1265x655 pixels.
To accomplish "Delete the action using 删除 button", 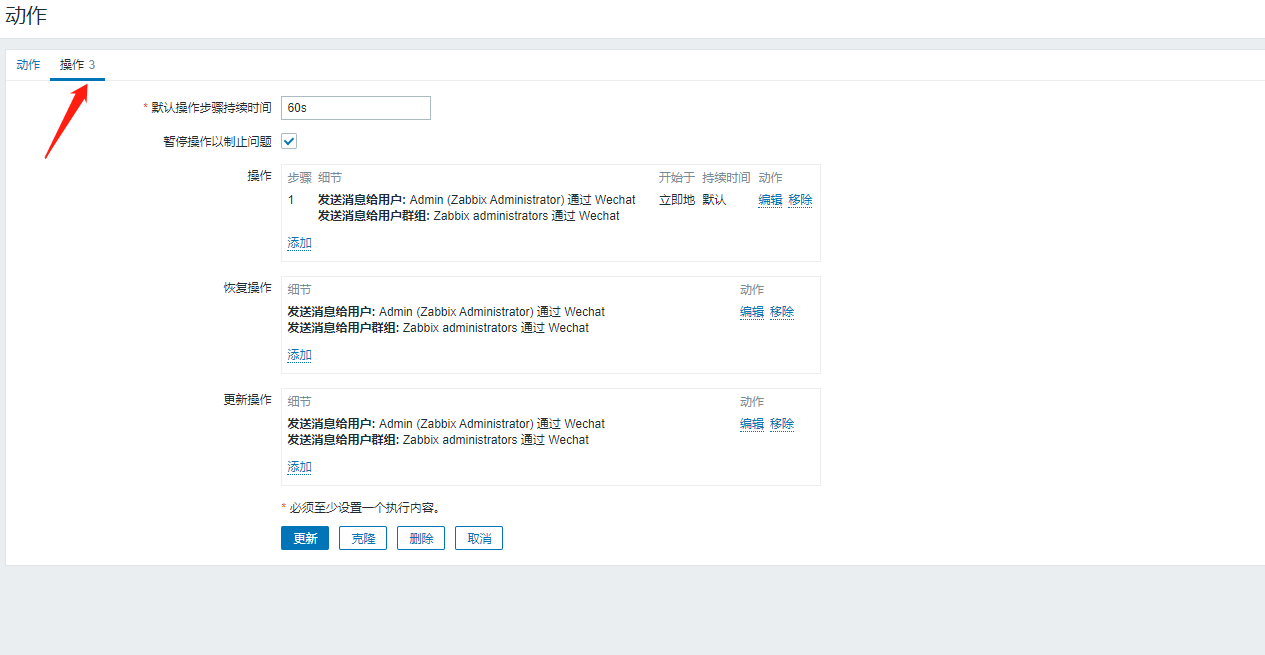I will pyautogui.click(x=421, y=538).
